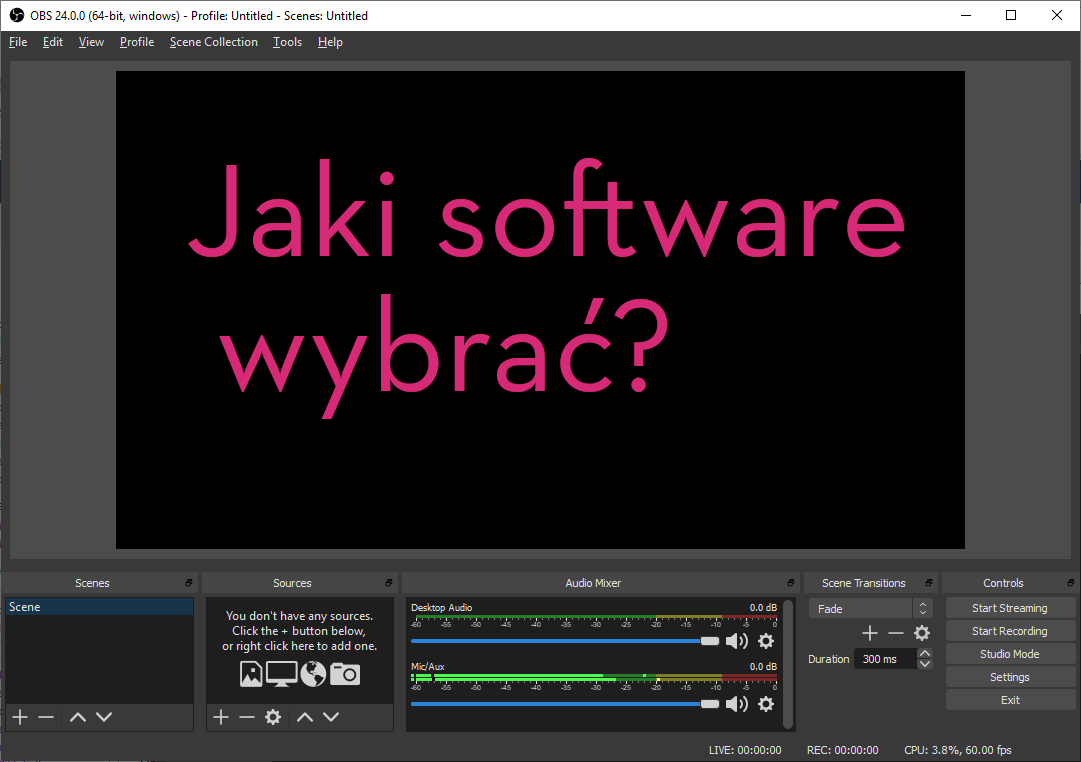Open the View menu
This screenshot has height=762, width=1081.
91,42
